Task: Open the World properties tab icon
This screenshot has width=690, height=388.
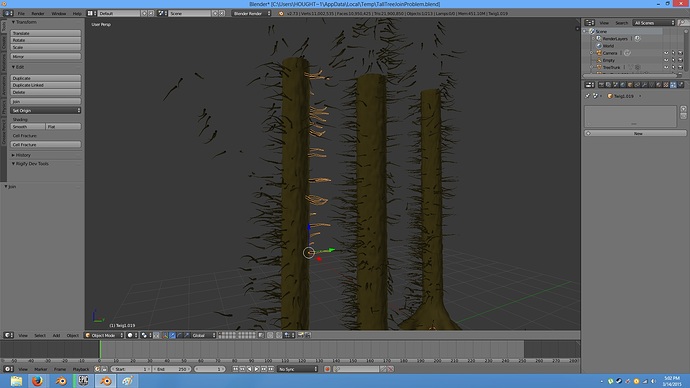Action: click(x=623, y=84)
